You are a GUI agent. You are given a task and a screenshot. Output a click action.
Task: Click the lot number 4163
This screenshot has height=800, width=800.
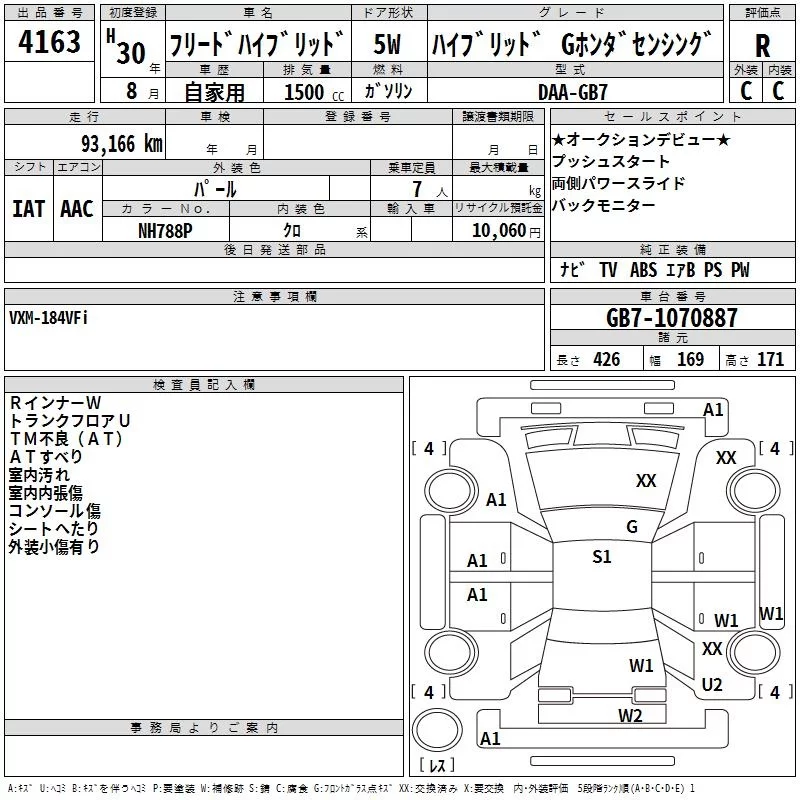point(50,43)
